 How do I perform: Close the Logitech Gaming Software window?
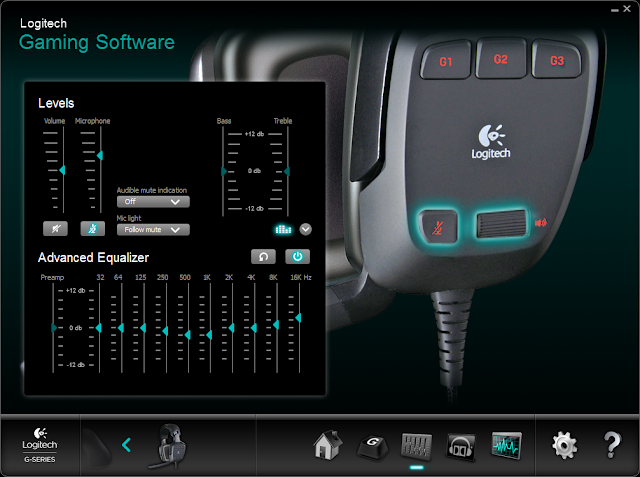pyautogui.click(x=627, y=9)
